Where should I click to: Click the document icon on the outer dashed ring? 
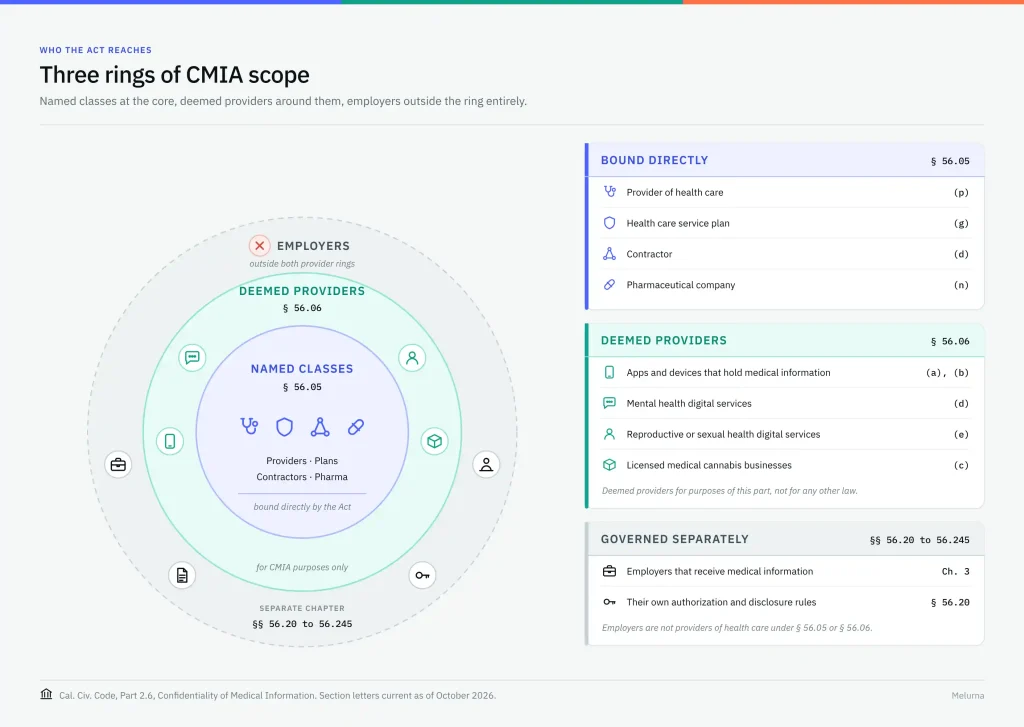[x=182, y=575]
